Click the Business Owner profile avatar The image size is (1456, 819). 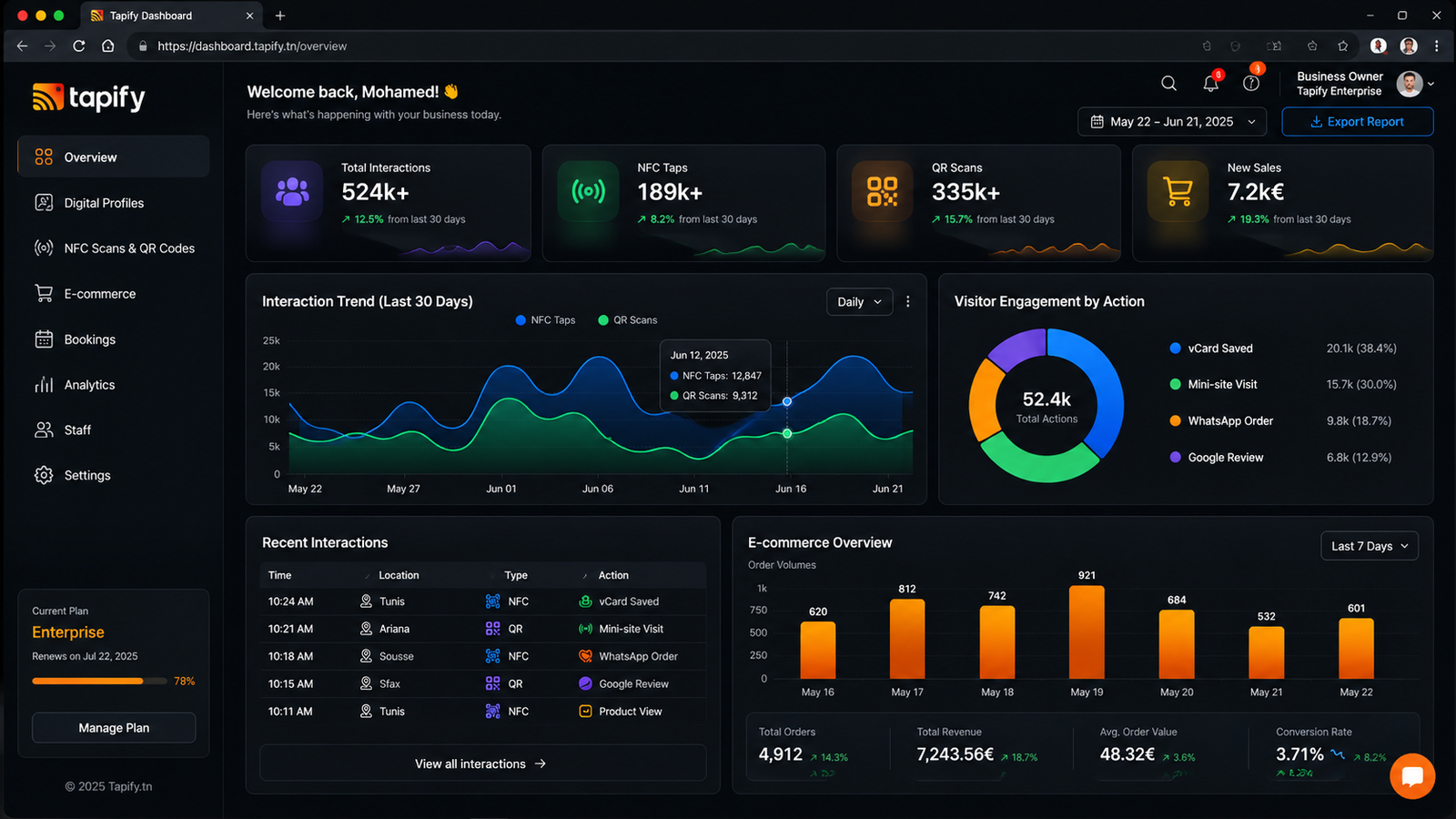(1410, 84)
